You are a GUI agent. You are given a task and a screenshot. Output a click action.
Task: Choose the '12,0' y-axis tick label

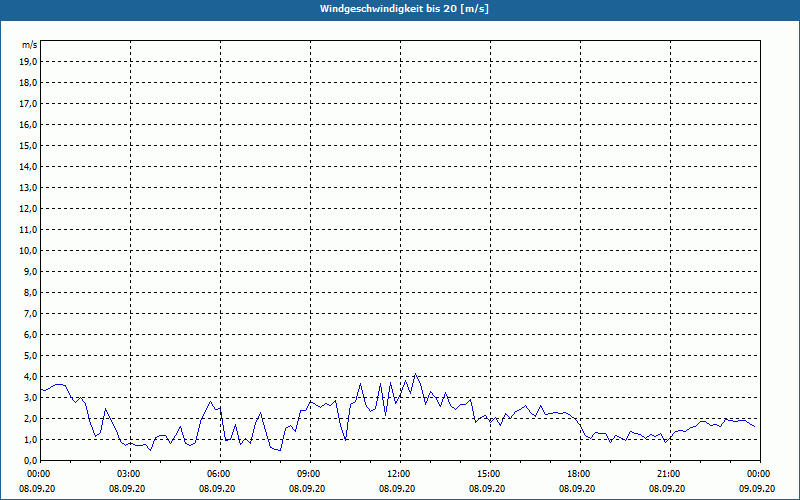(x=30, y=209)
